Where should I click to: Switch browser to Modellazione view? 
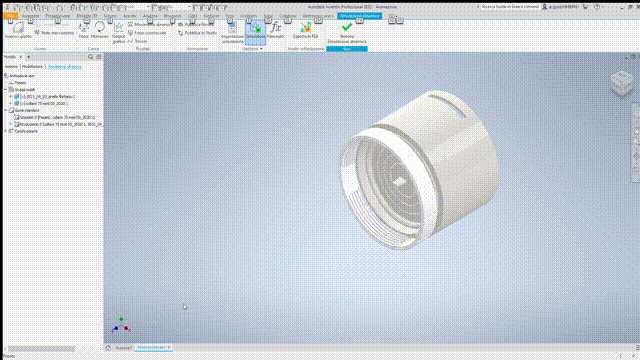coord(32,67)
